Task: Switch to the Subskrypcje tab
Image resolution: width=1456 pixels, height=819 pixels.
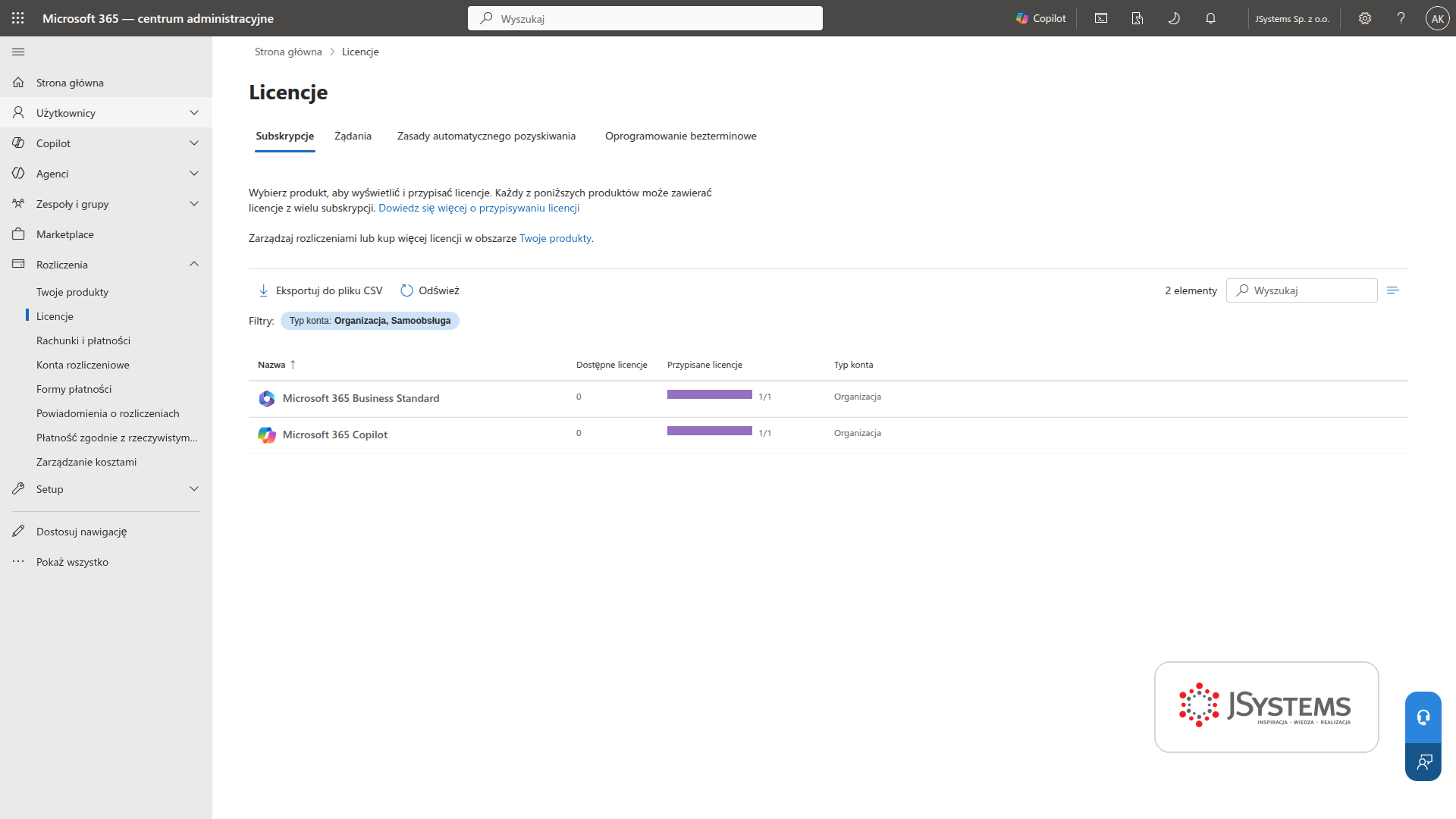Action: (x=284, y=136)
